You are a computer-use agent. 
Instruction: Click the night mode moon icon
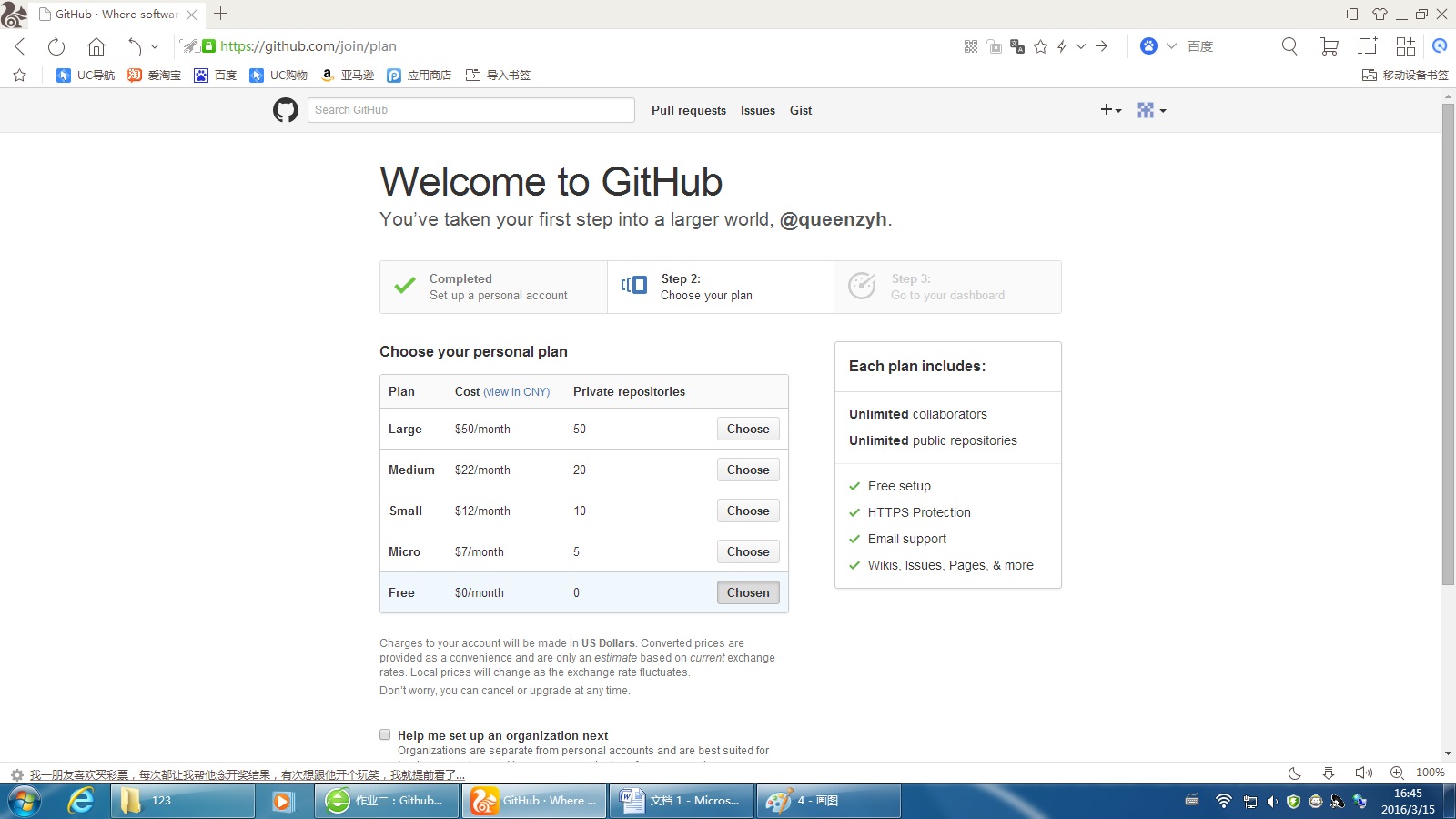(1295, 773)
